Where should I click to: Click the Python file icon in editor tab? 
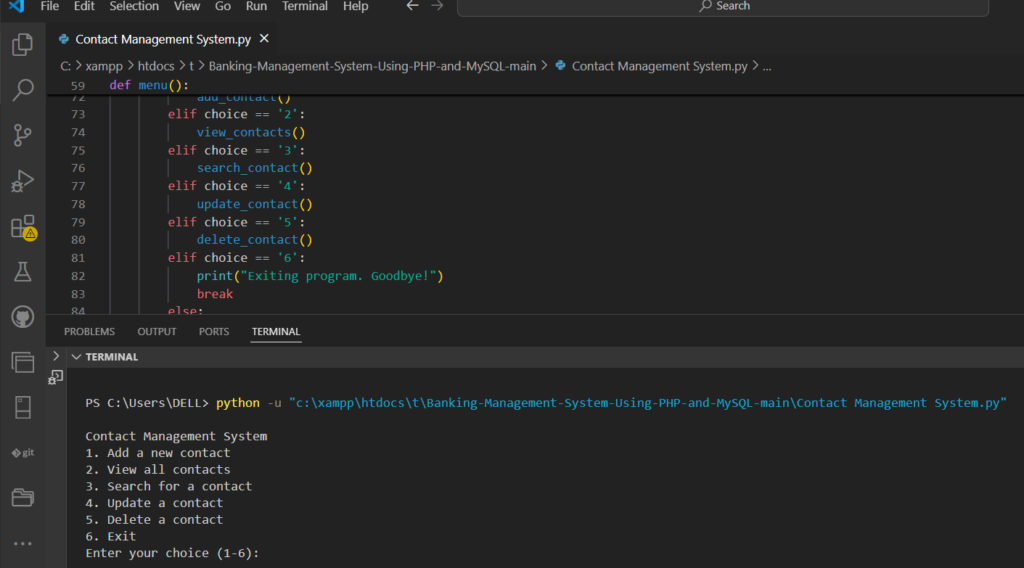[63, 39]
